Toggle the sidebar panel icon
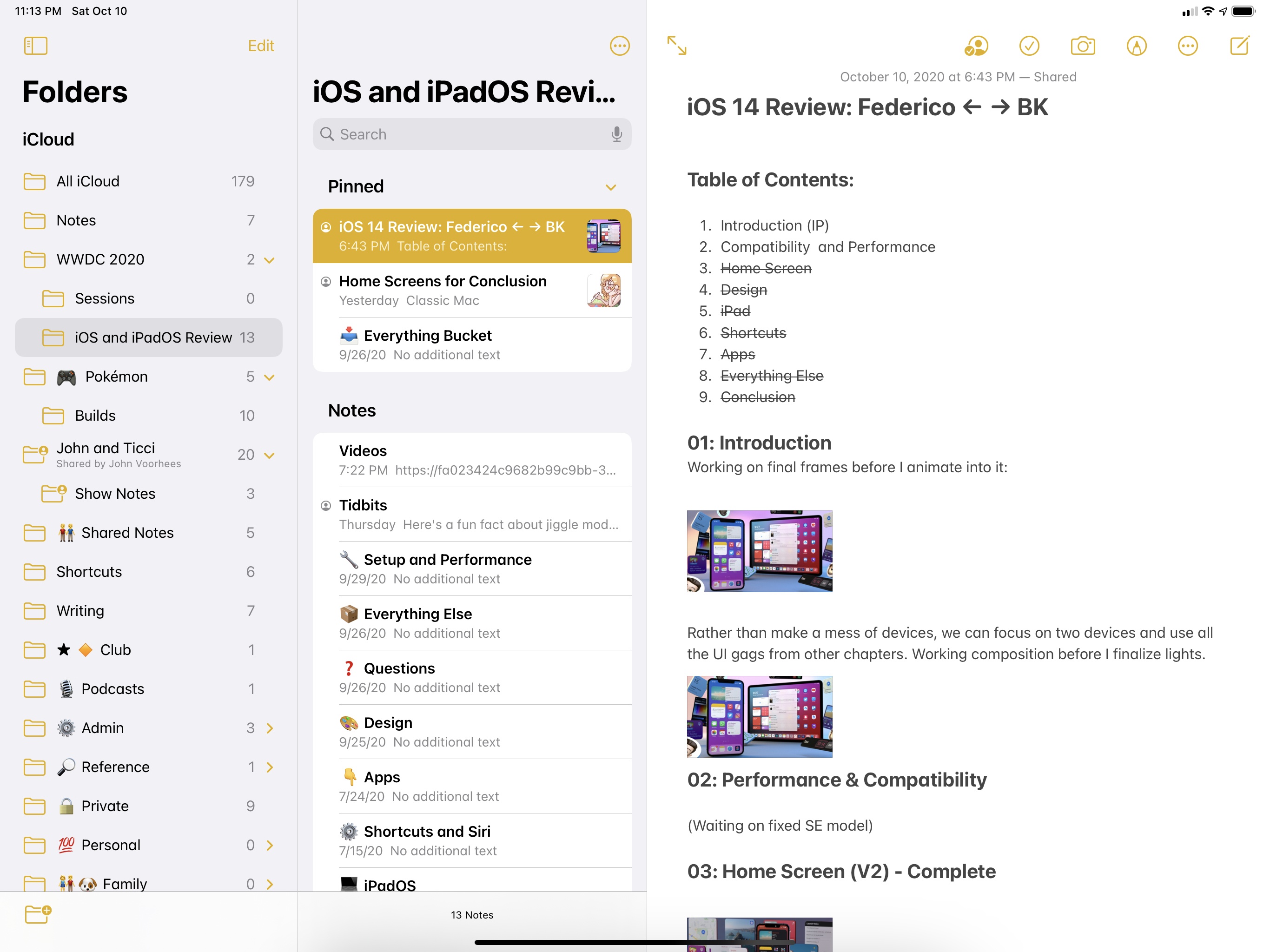The height and width of the screenshot is (952, 1270). click(36, 46)
